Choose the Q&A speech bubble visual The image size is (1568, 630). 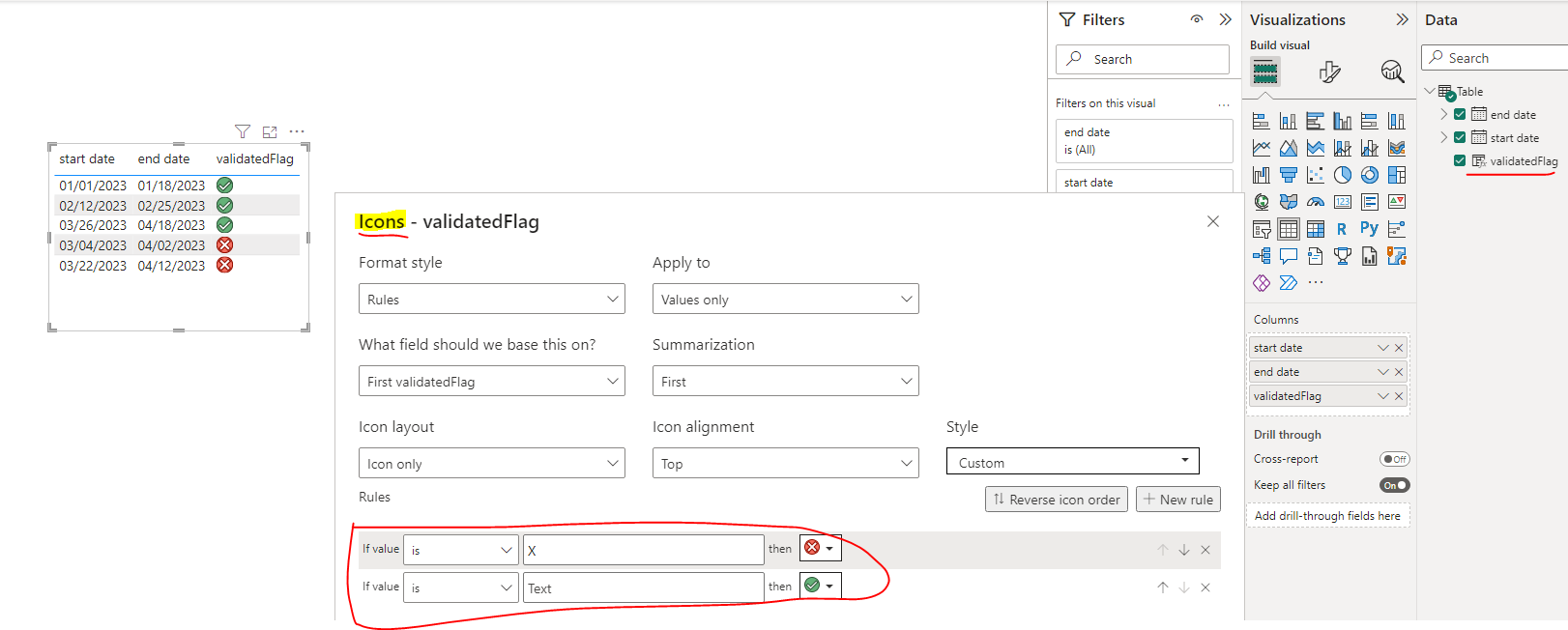coord(1288,256)
